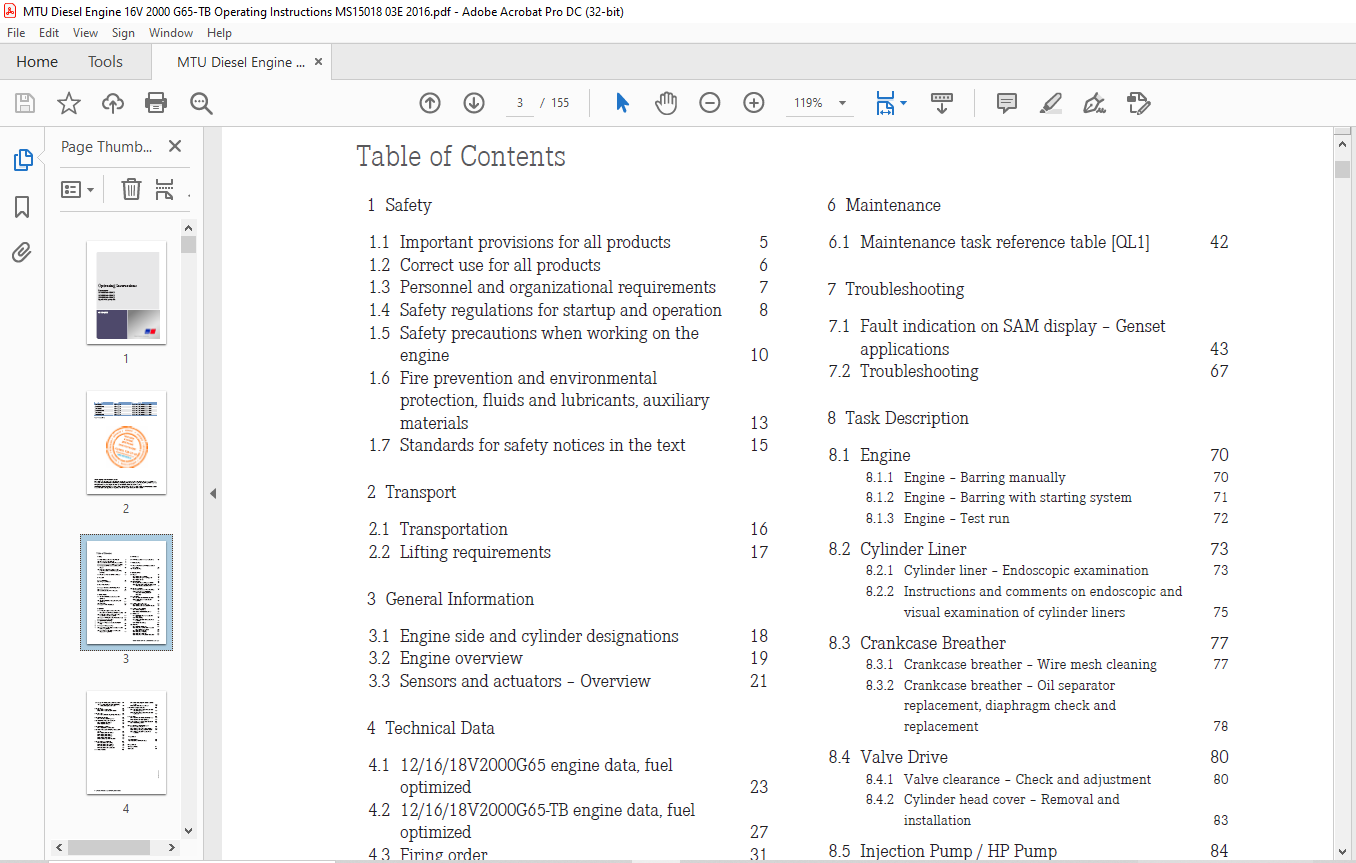Viewport: 1356px width, 863px height.
Task: Open 'Engine – Test run' contents entry
Action: (x=957, y=518)
